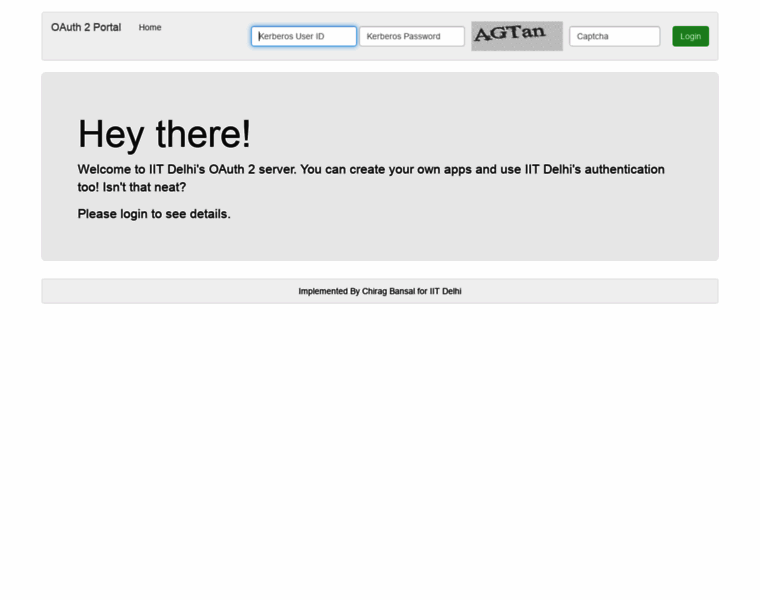This screenshot has width=760, height=600.
Task: Click the 'Welcome to IIT Delhi's OAuth 2 server' paragraph
Action: coord(371,178)
